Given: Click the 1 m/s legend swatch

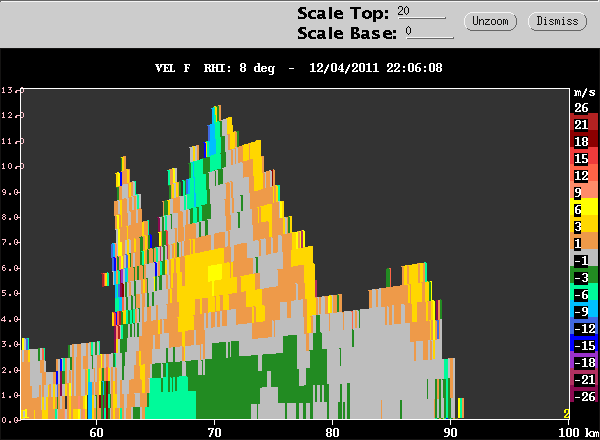Looking at the screenshot, I should pos(581,243).
